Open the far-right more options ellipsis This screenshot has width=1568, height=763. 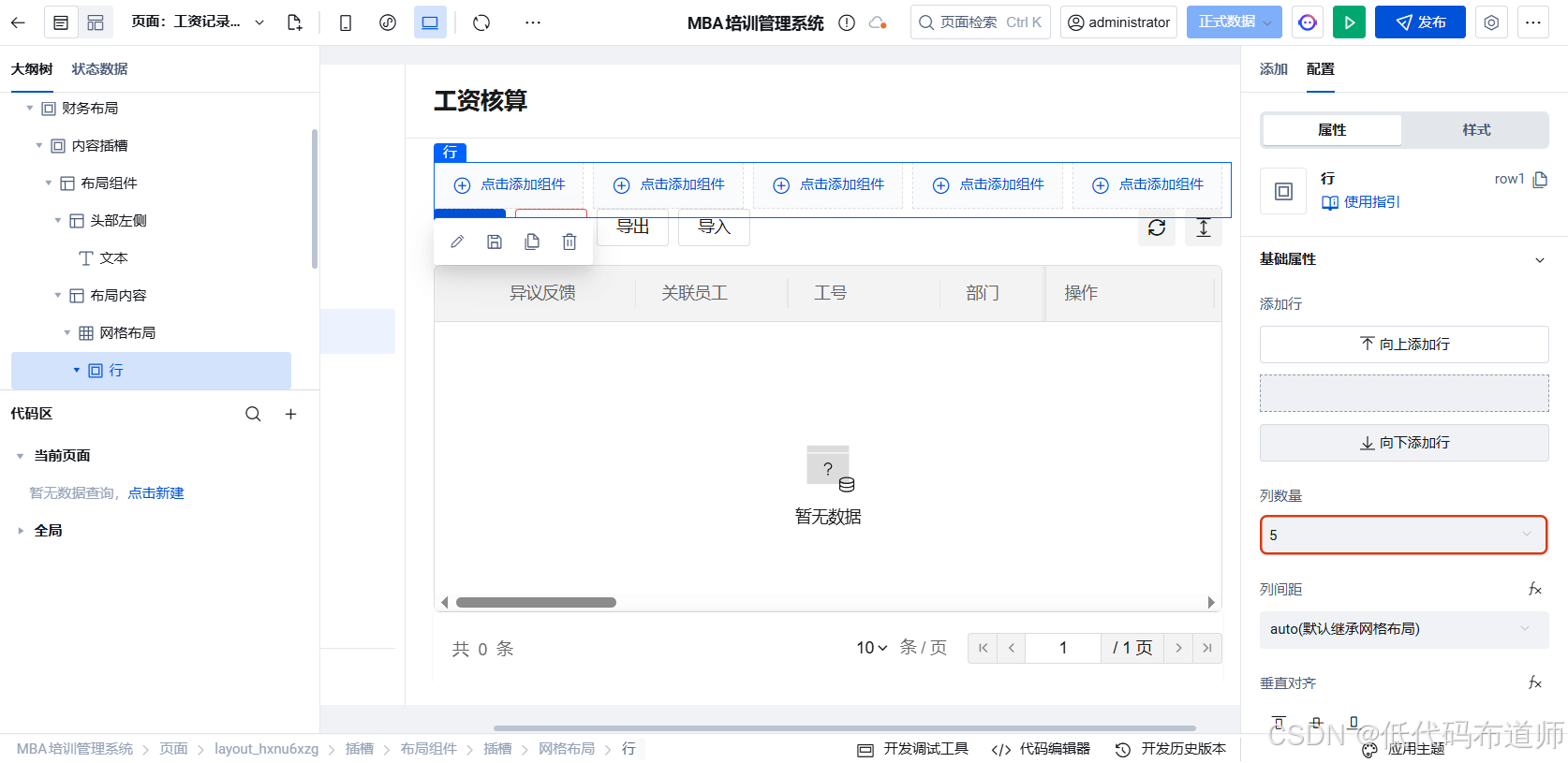[1532, 22]
